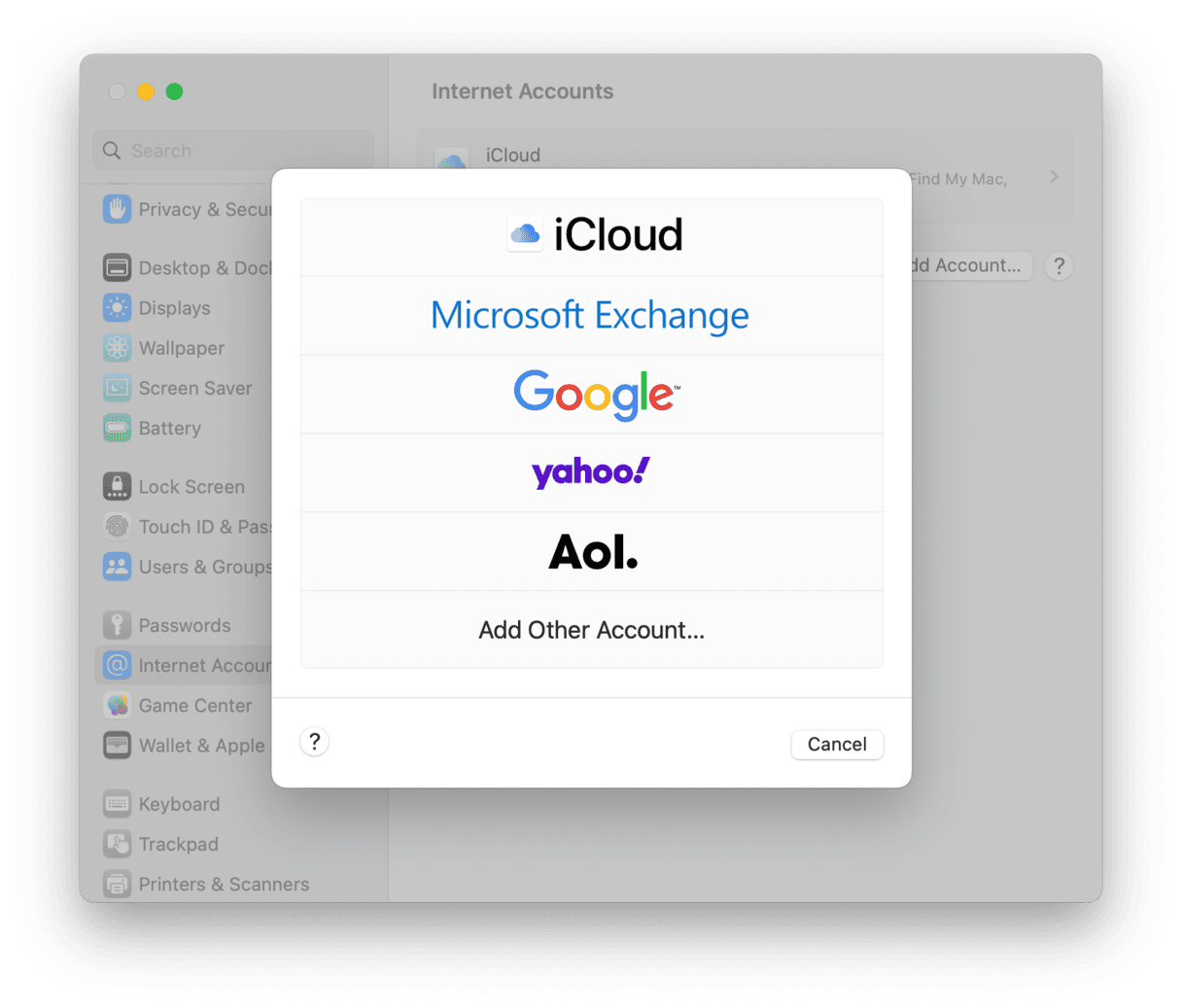Click the help button beside Add Account

(x=1059, y=265)
